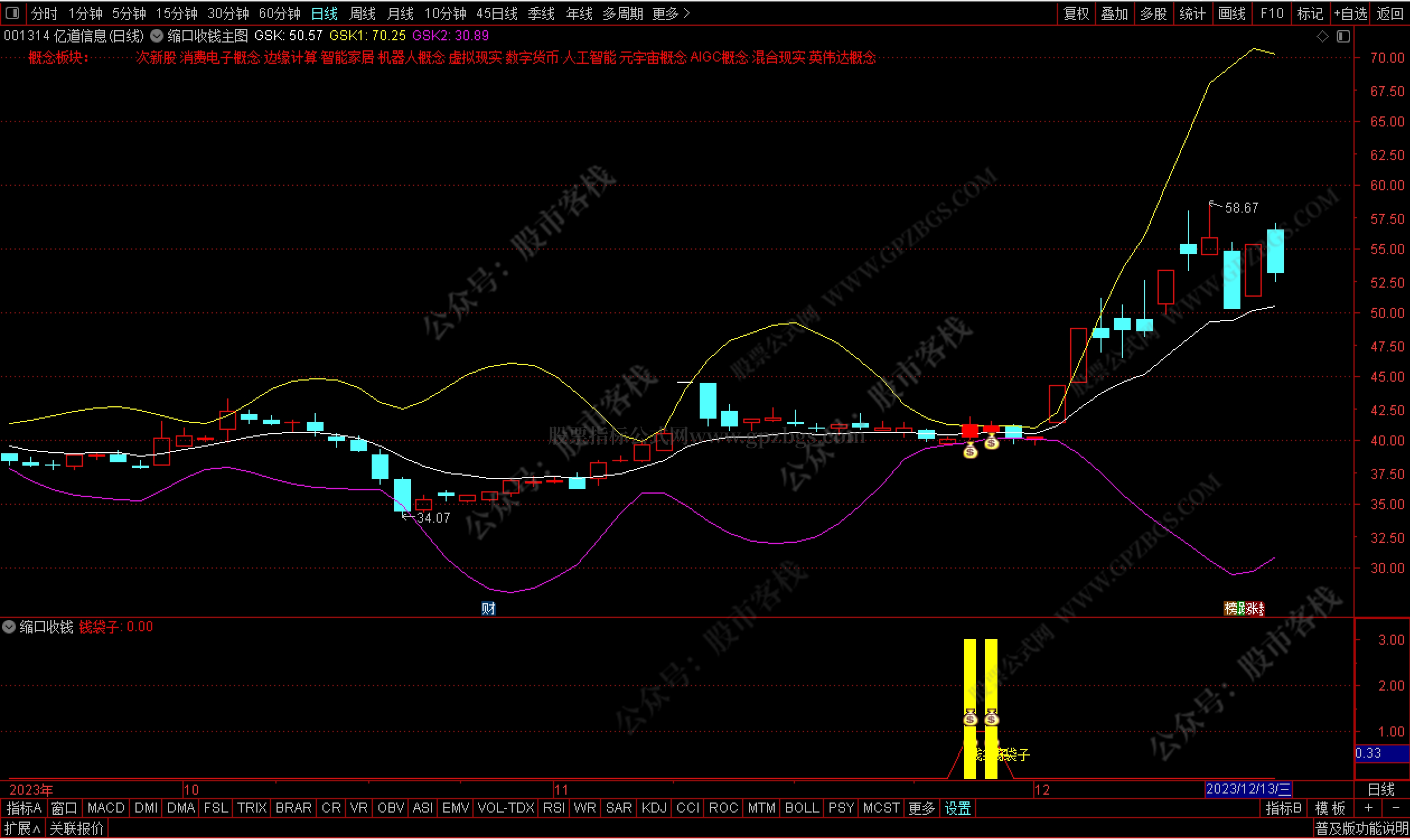Select the FSL indicator
Screen dimensions: 1410x840
tap(216, 809)
